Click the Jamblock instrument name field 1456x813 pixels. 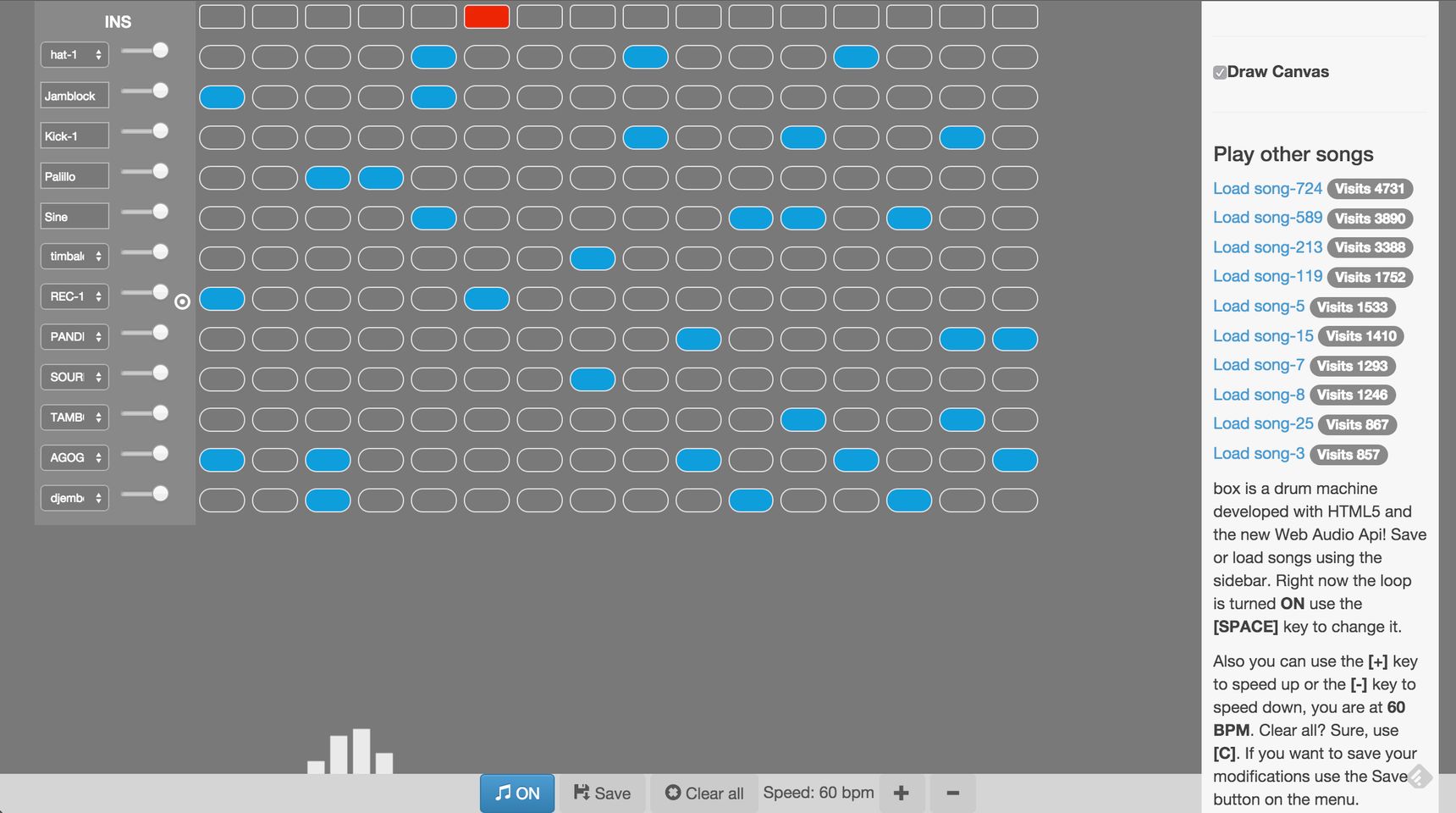coord(74,96)
